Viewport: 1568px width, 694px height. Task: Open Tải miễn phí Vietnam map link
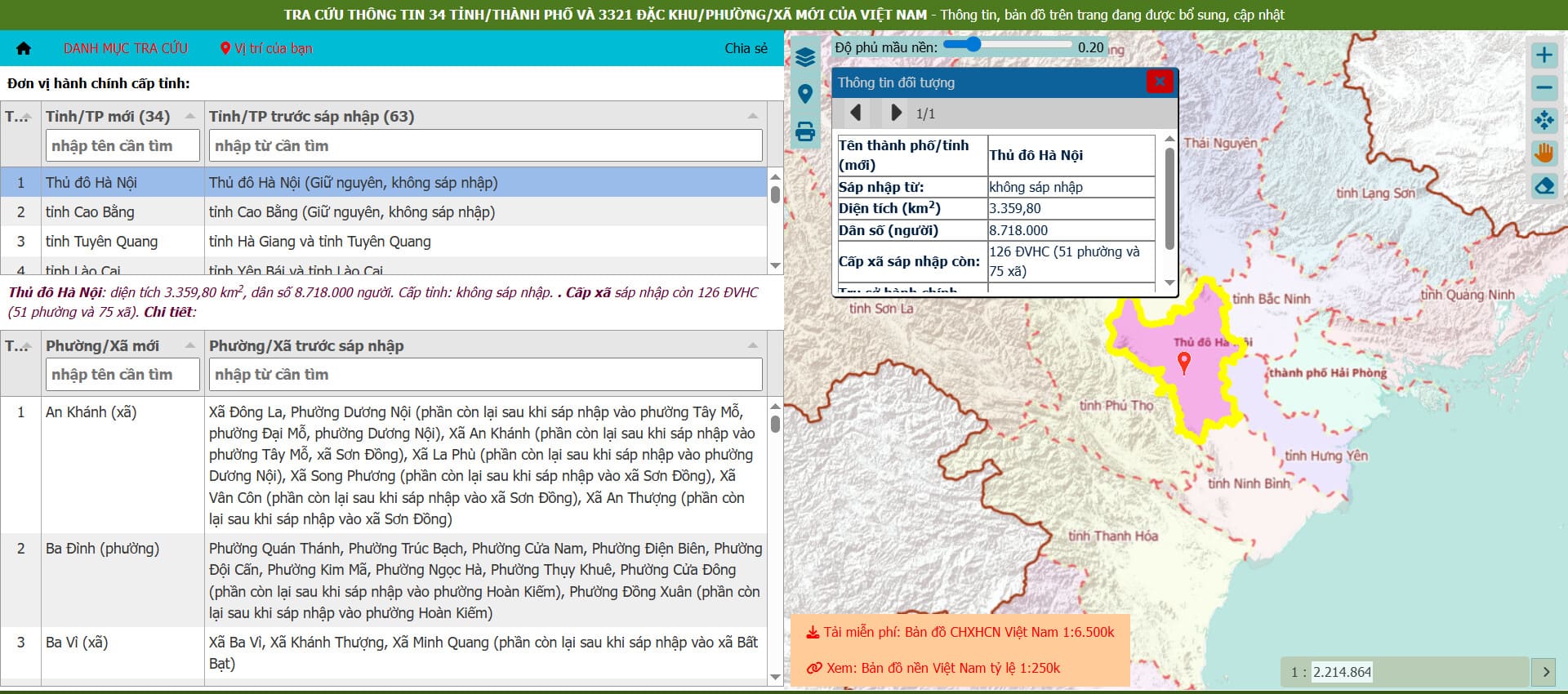960,632
